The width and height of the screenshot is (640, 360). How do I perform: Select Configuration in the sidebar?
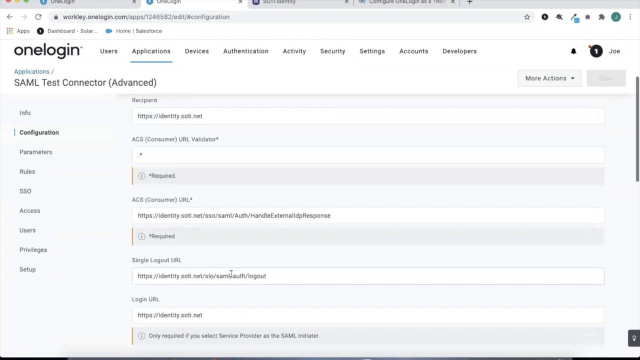pyautogui.click(x=39, y=132)
